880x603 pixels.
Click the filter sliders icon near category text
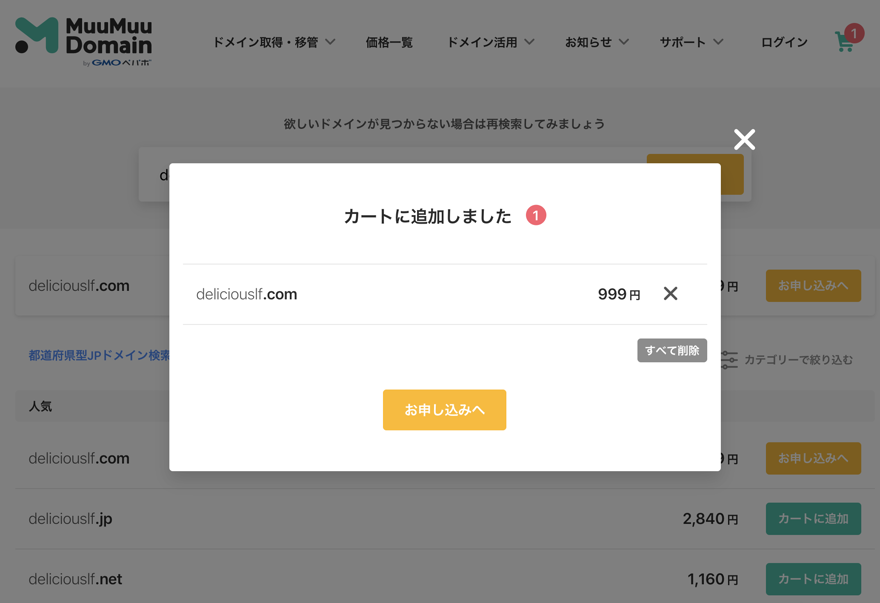click(x=728, y=360)
